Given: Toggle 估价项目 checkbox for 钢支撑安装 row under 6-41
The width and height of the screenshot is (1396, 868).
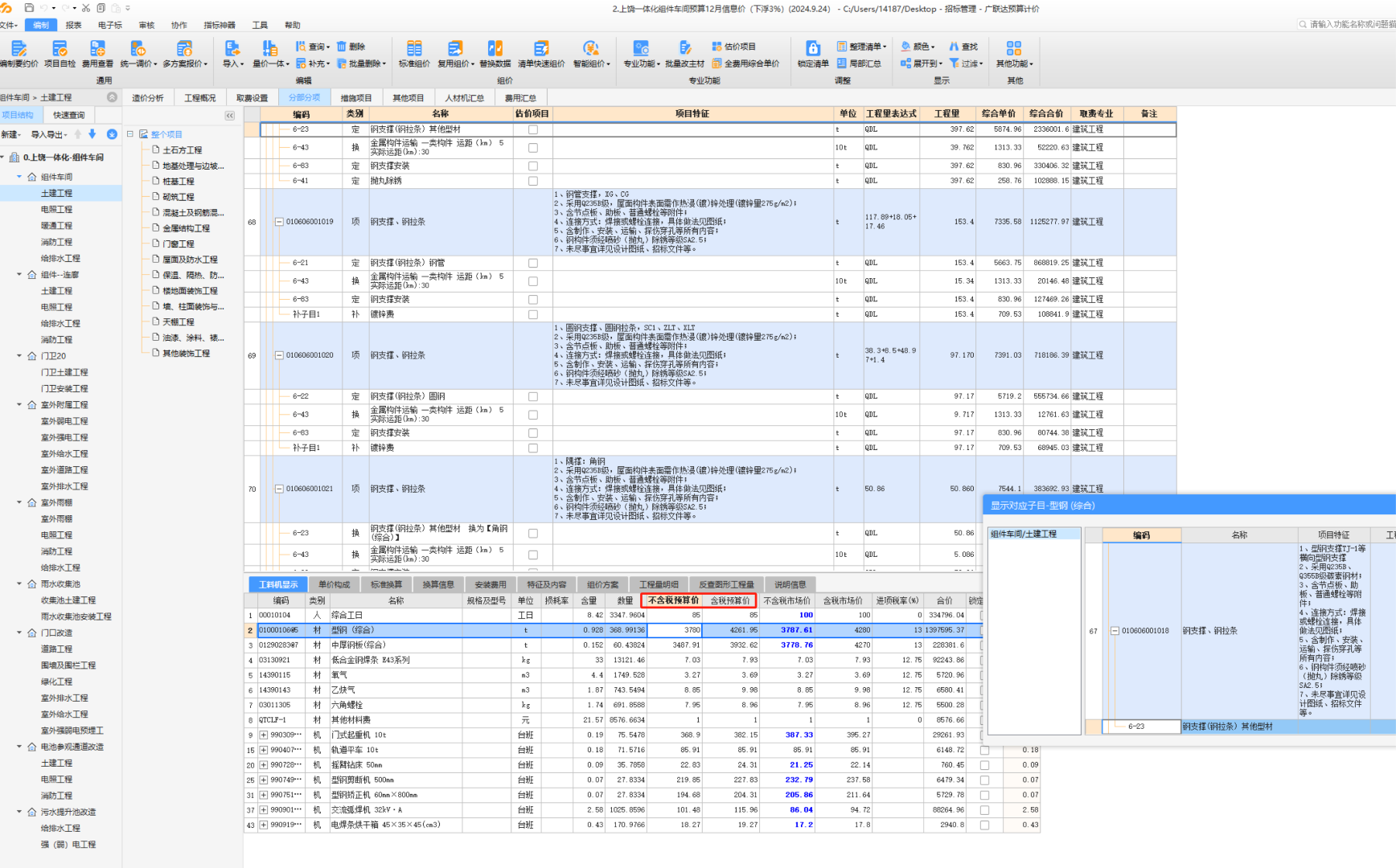Looking at the screenshot, I should click(x=532, y=166).
